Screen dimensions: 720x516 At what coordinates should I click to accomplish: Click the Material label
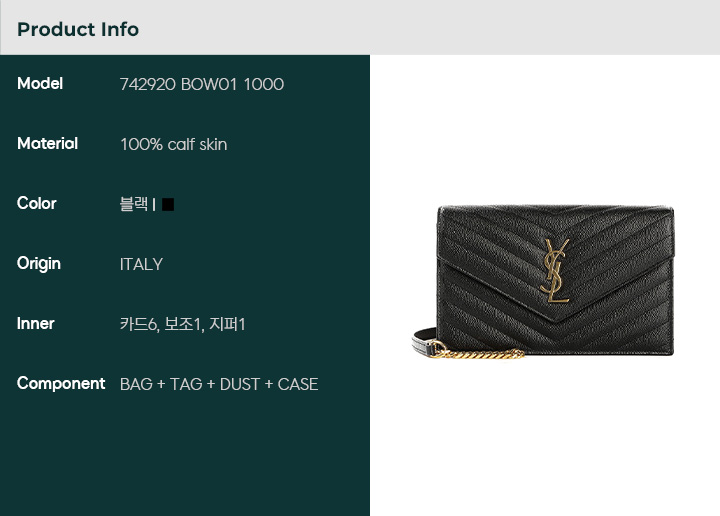click(x=47, y=143)
